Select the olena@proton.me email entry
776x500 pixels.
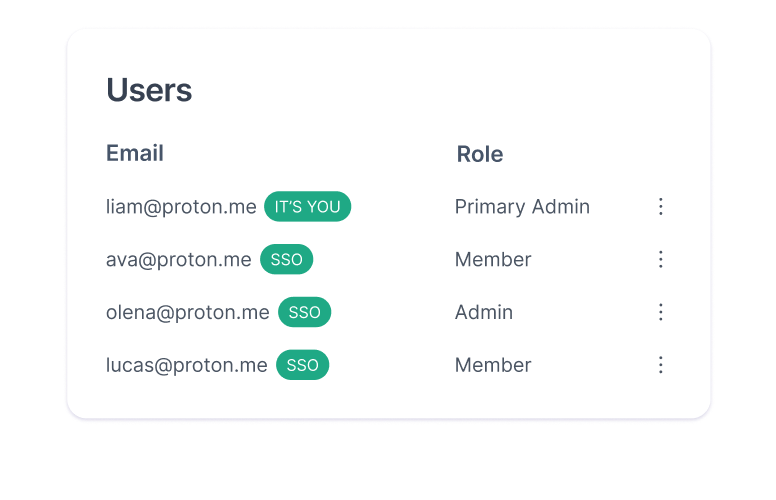click(x=187, y=312)
